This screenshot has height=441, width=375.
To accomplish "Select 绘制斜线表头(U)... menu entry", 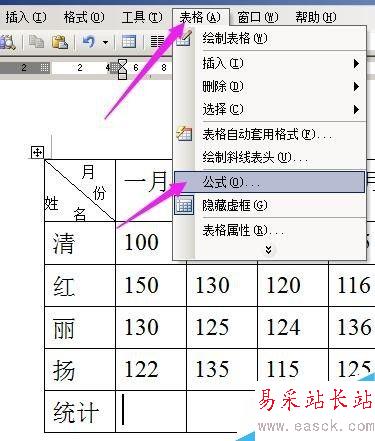I will pyautogui.click(x=270, y=157).
